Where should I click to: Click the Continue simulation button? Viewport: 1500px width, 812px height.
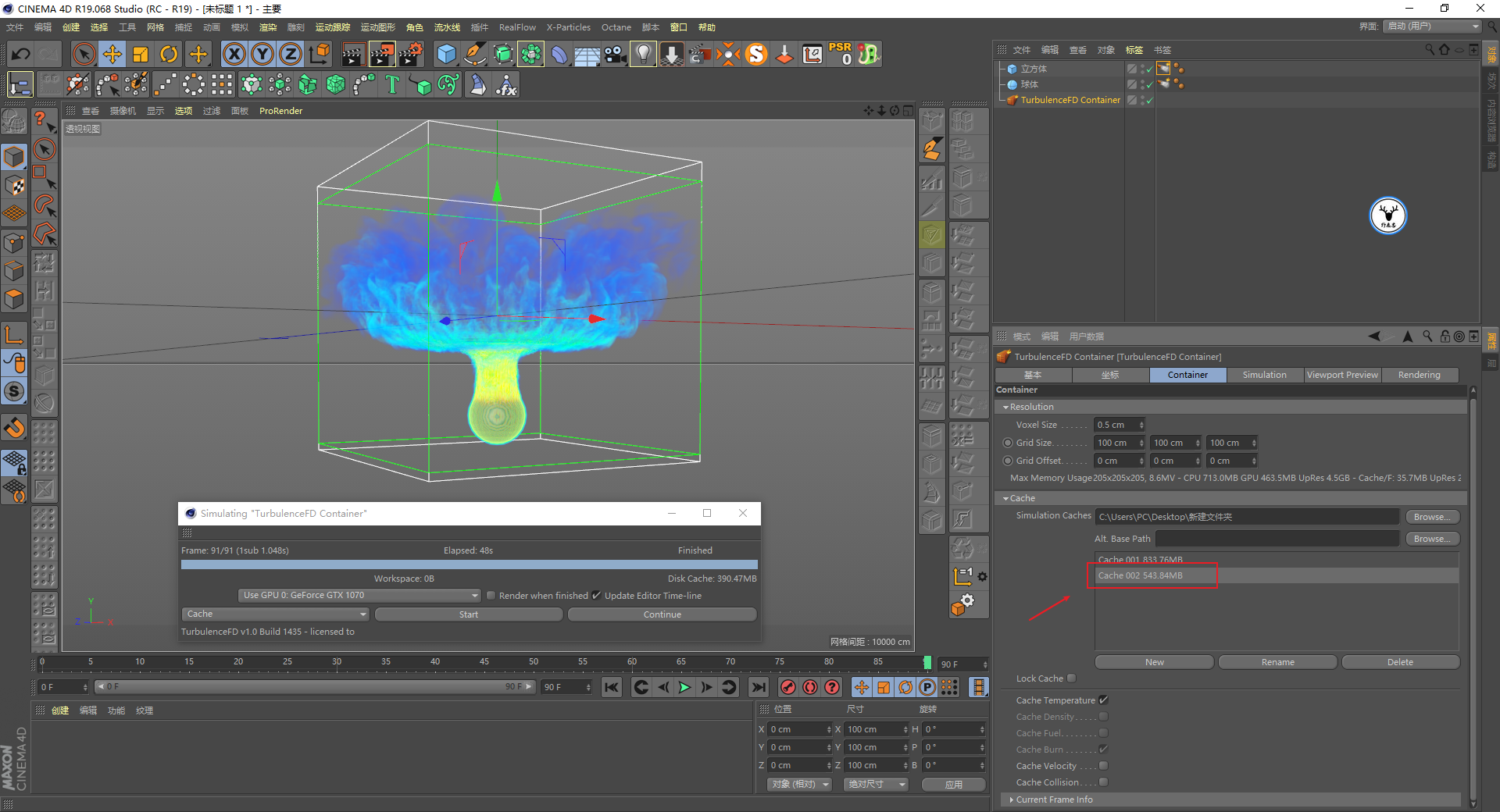click(662, 615)
